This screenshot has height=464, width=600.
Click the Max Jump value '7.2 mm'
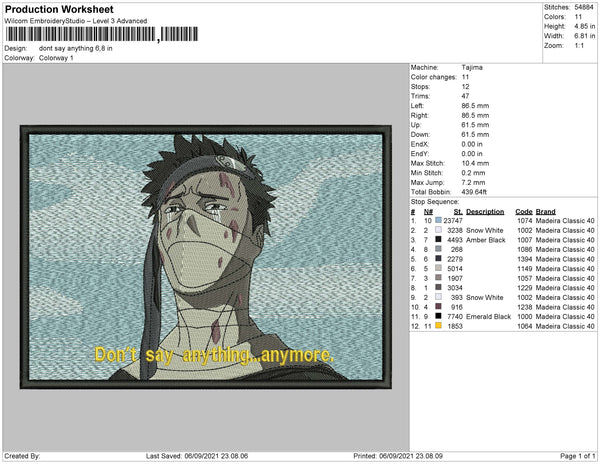click(473, 182)
